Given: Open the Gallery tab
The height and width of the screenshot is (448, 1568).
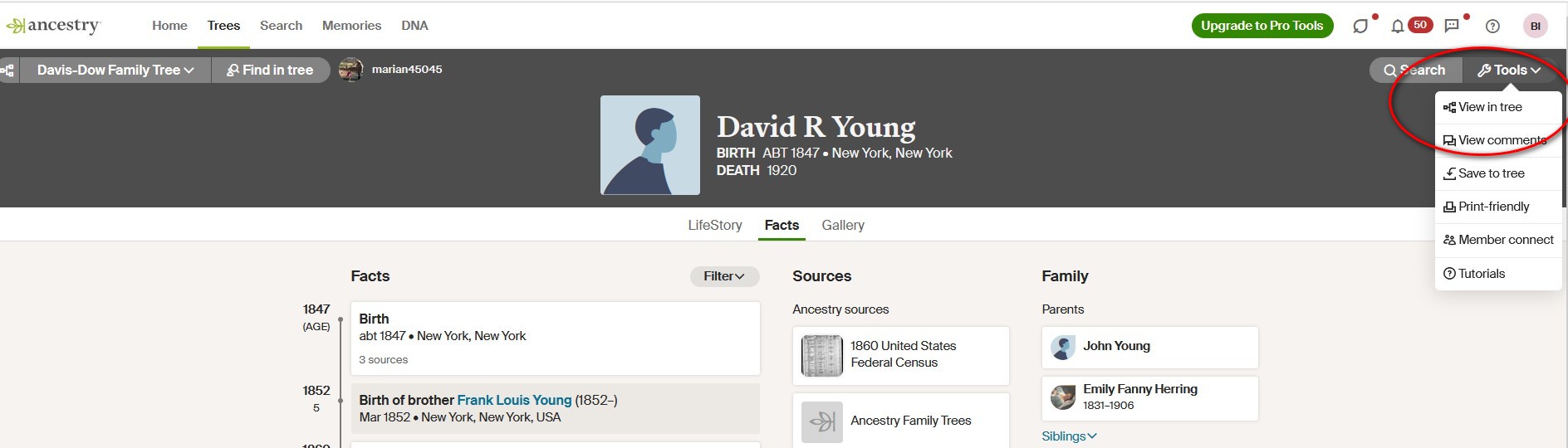Looking at the screenshot, I should (x=843, y=225).
